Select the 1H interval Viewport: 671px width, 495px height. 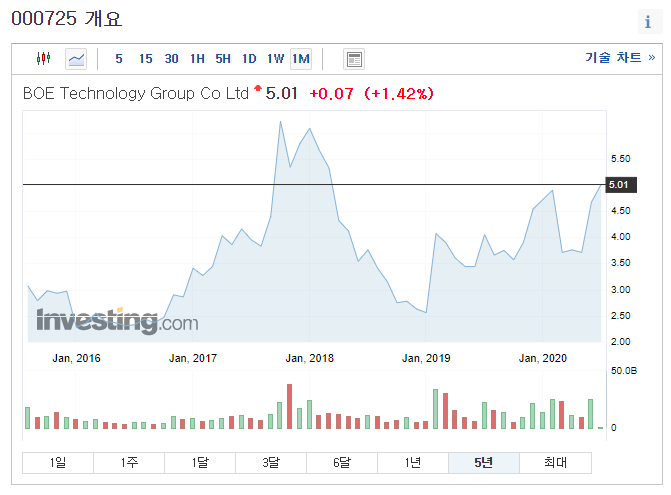[x=197, y=59]
